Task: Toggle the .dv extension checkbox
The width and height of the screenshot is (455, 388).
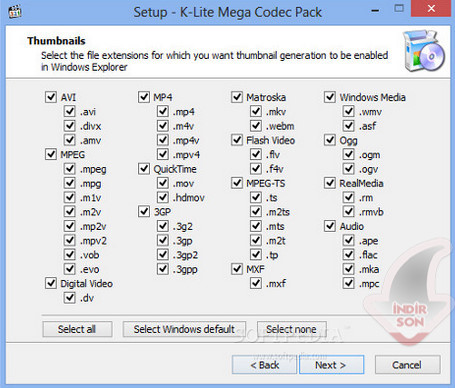Action: 70,298
